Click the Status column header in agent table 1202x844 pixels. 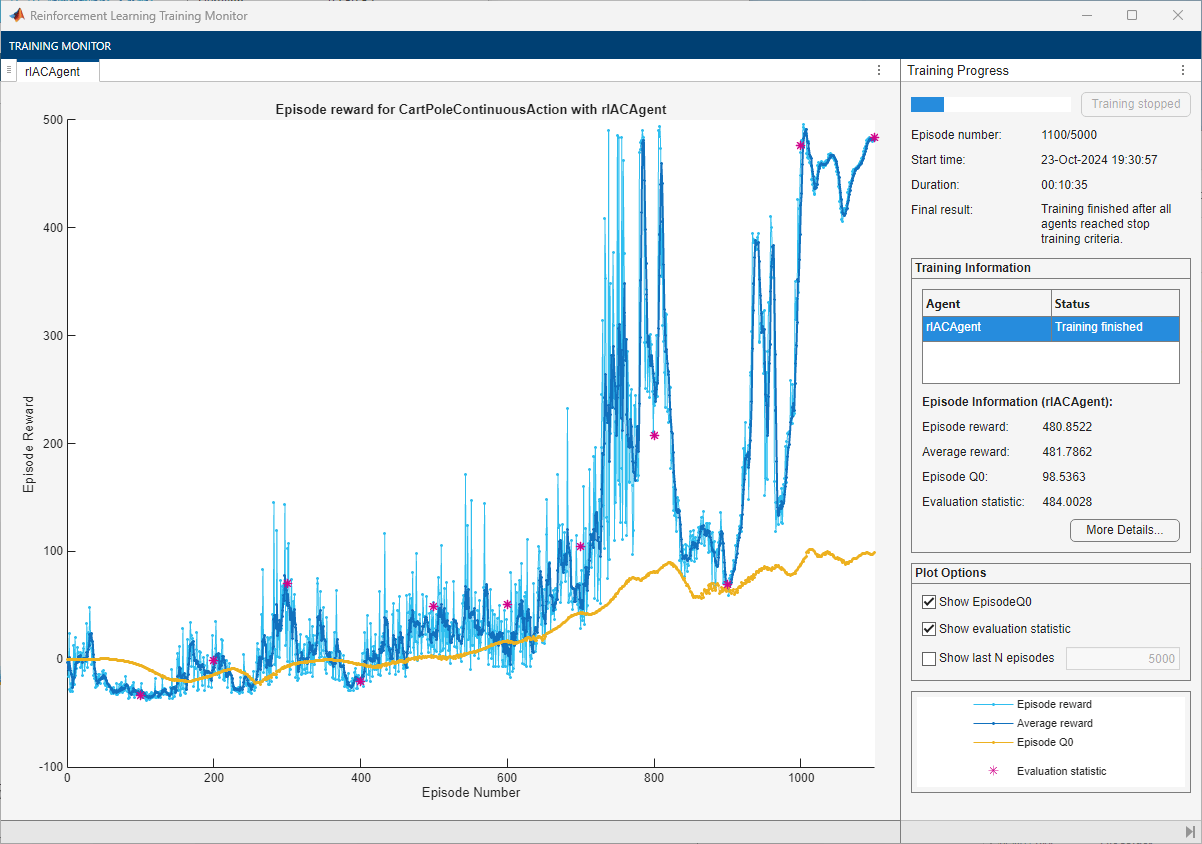[x=1114, y=303]
